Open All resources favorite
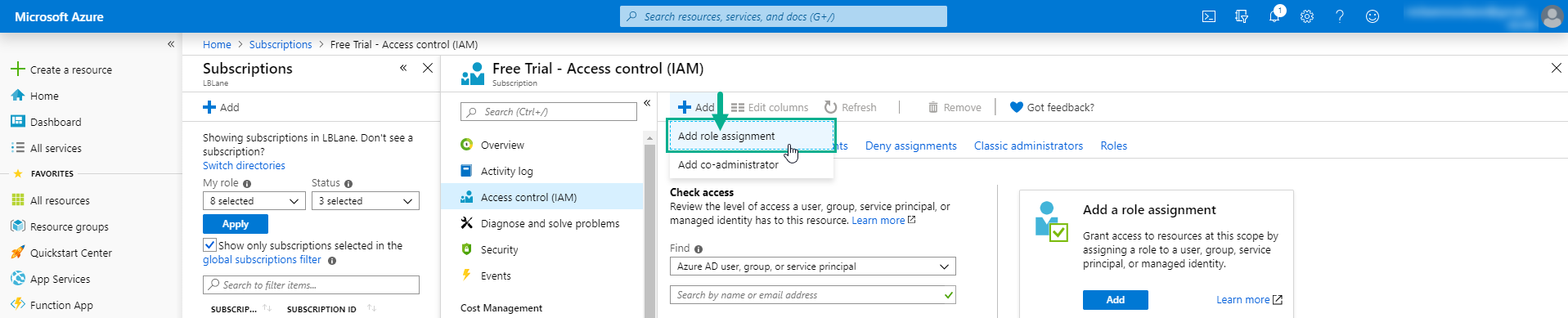Screen dimensions: 1568x318 point(51,200)
